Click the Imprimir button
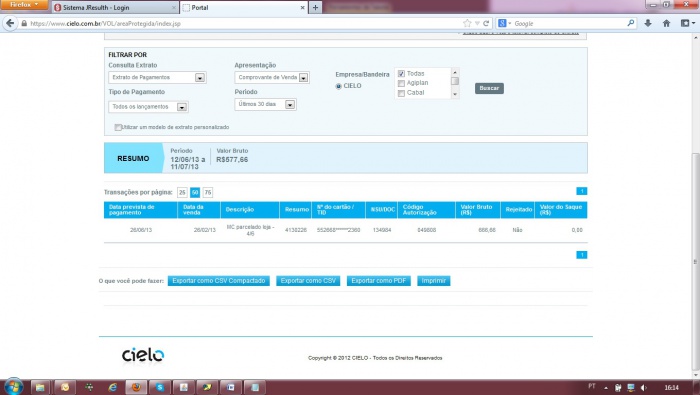The width and height of the screenshot is (700, 395). click(433, 281)
